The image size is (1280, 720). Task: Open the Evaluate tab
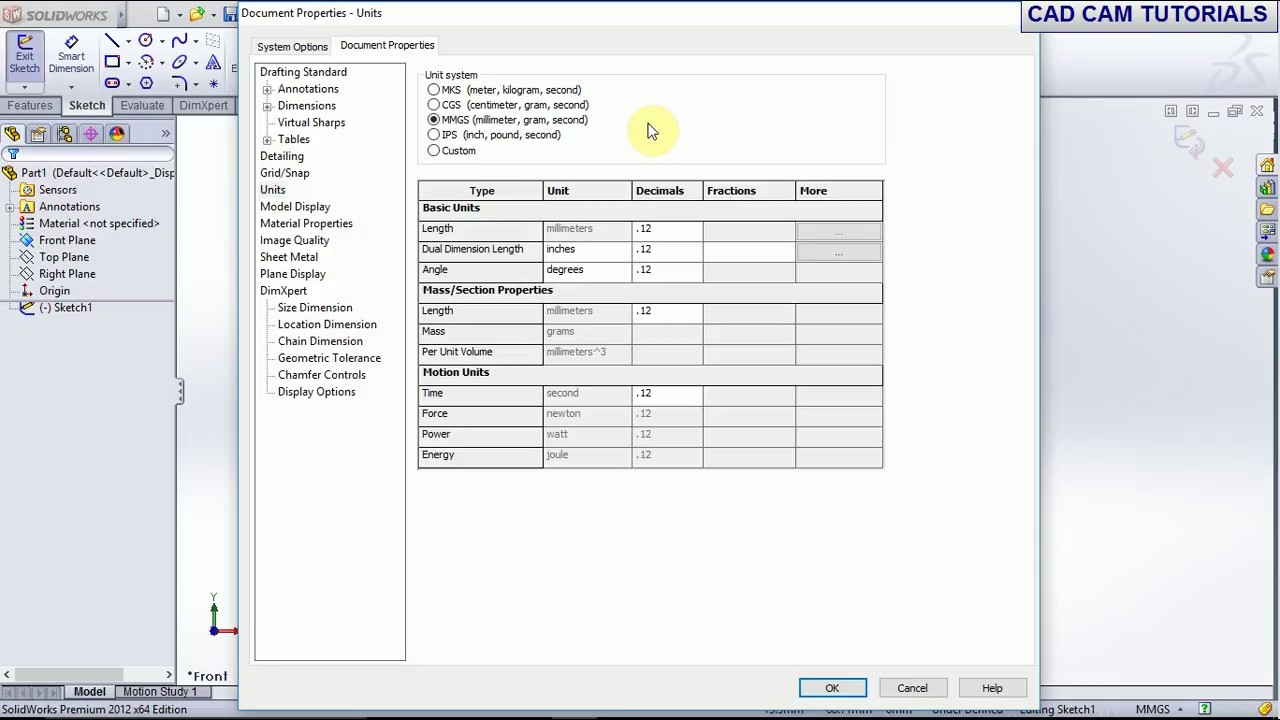(142, 106)
